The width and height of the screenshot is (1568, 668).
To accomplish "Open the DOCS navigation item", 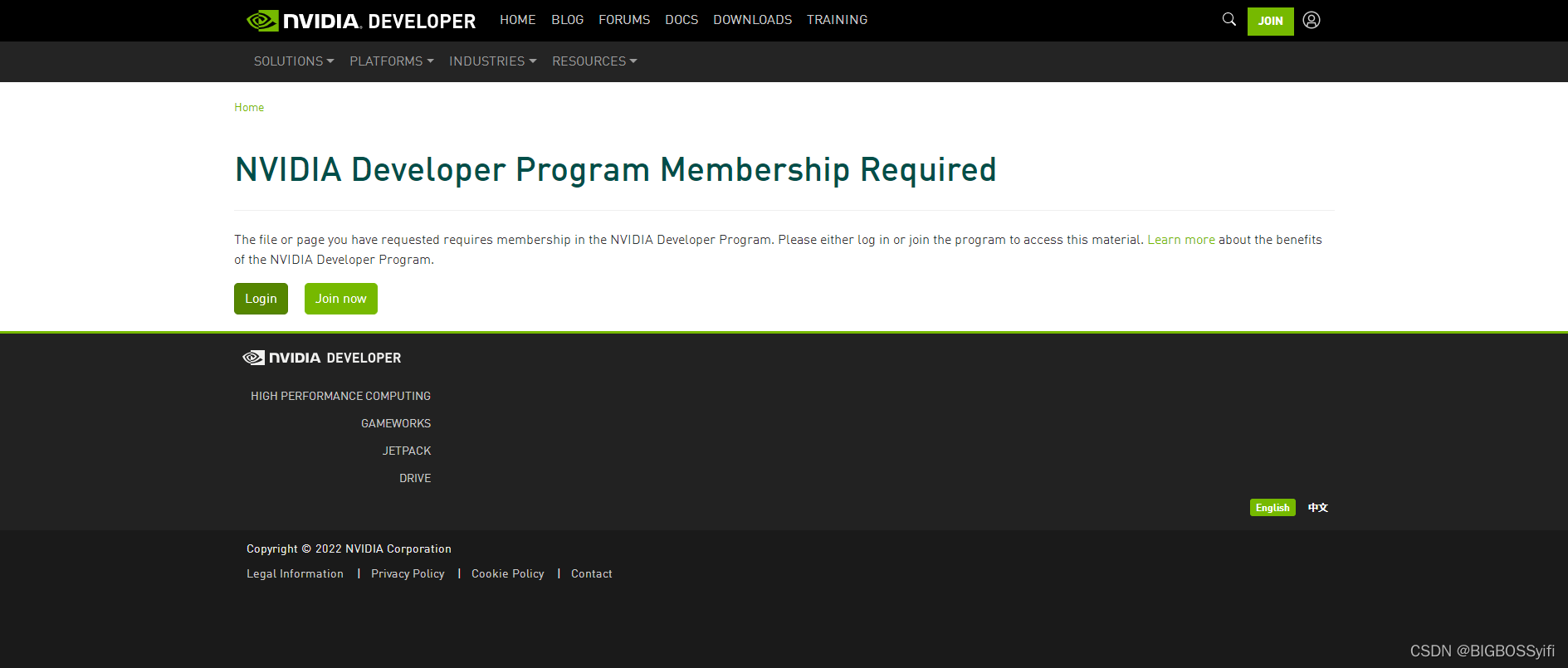I will point(681,20).
